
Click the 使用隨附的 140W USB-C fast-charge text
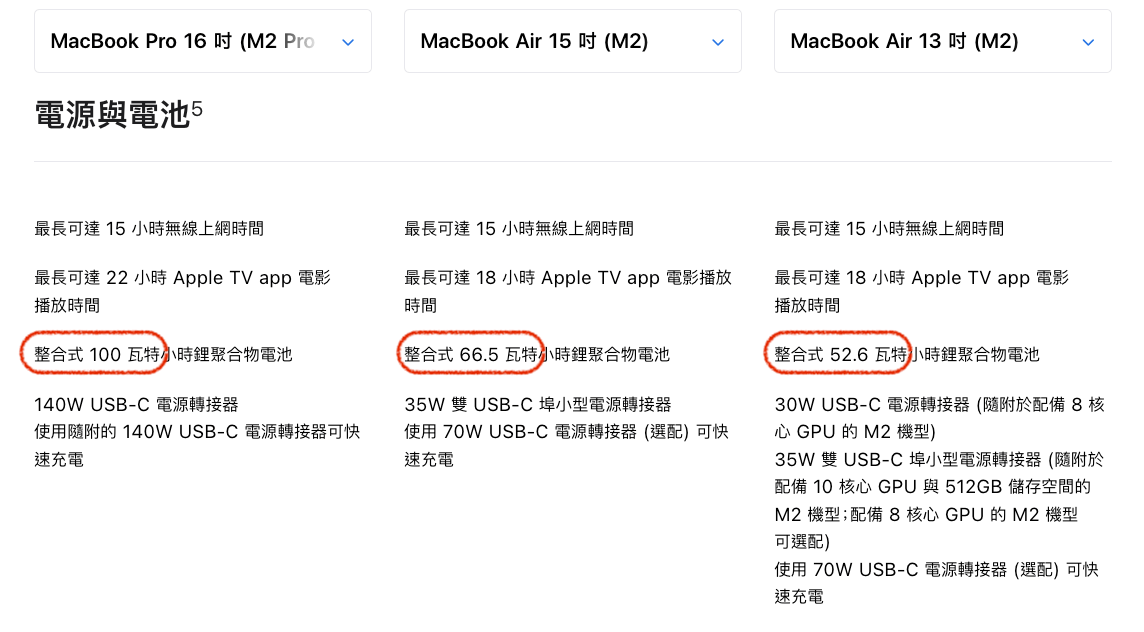coord(197,432)
